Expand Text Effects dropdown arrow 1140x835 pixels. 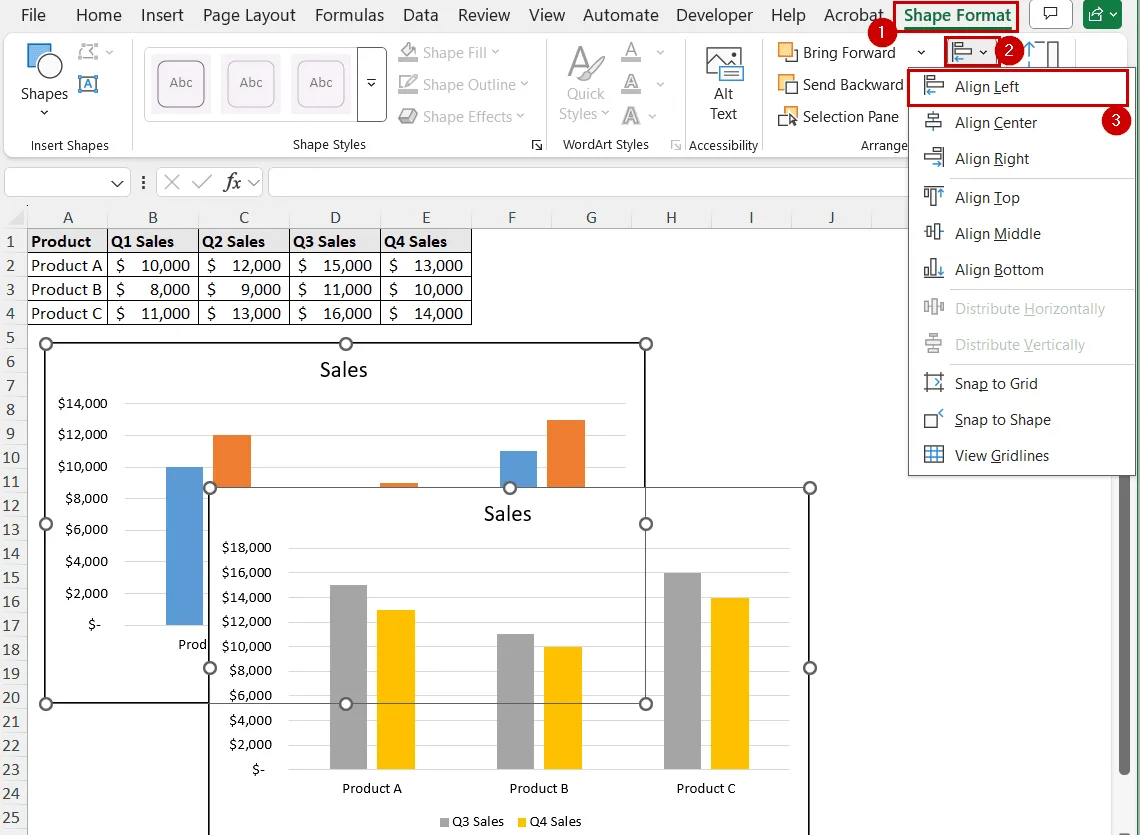coord(652,116)
